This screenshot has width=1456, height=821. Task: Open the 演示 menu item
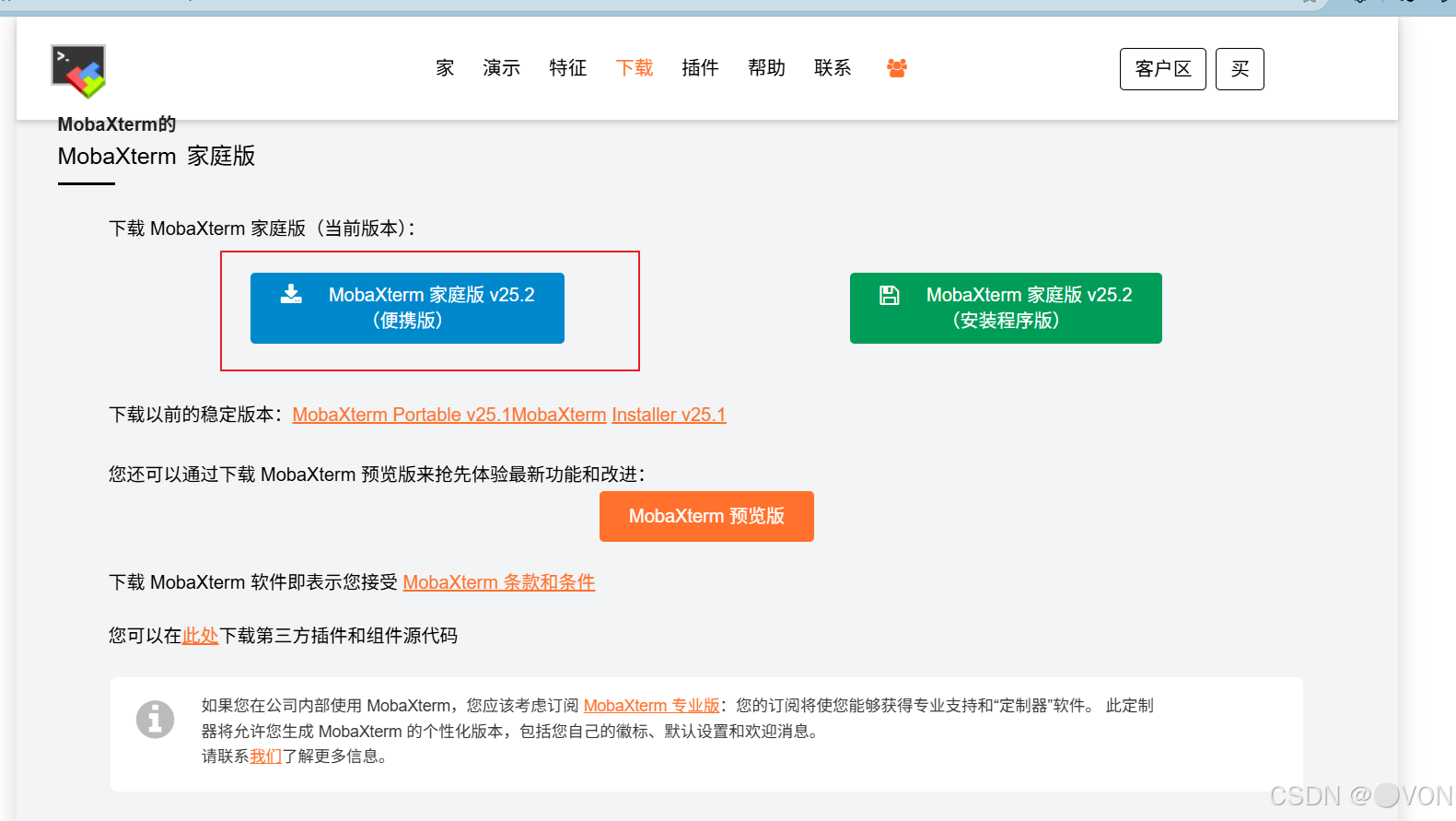[502, 68]
